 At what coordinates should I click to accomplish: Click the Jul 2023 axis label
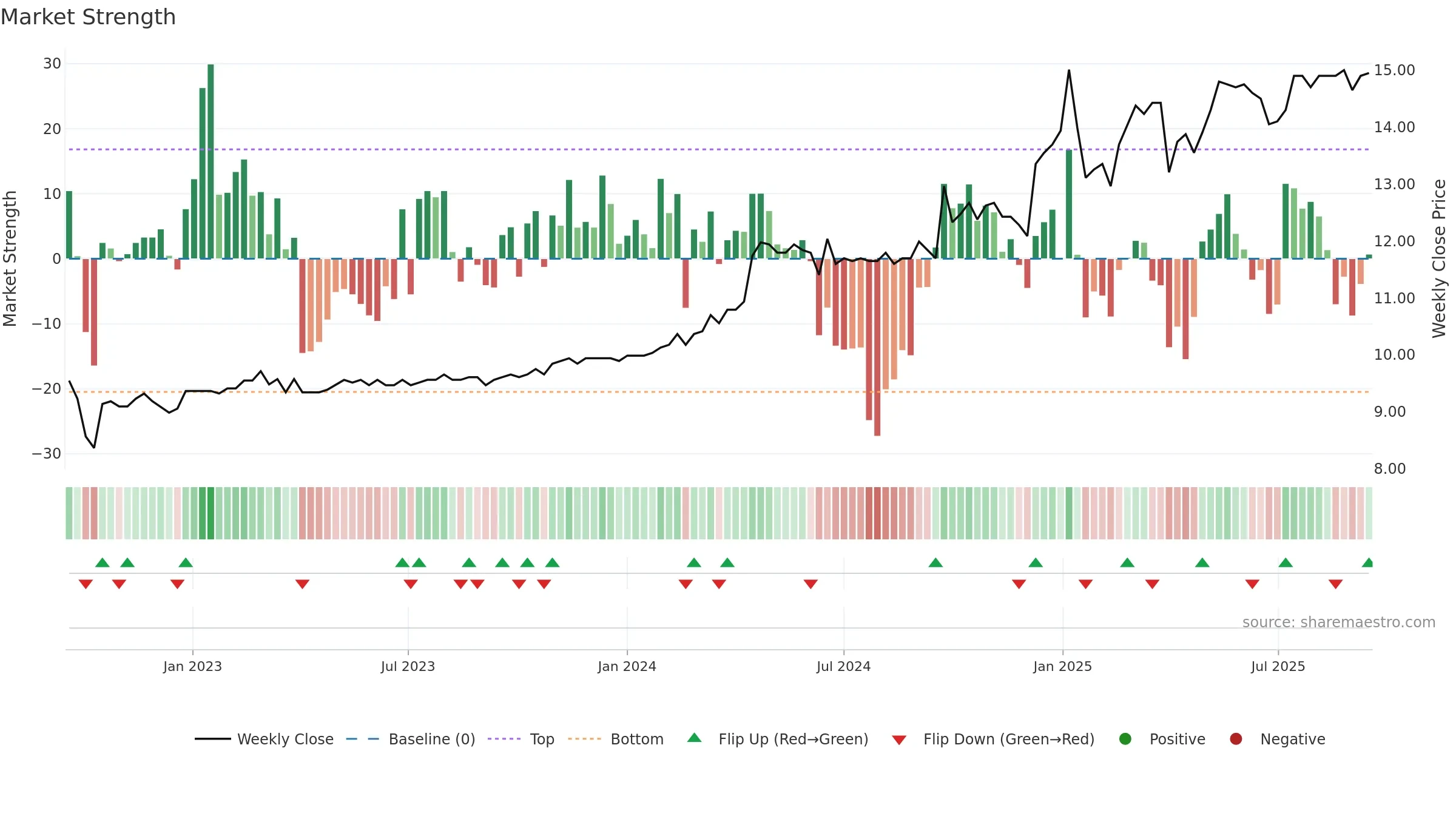tap(408, 666)
